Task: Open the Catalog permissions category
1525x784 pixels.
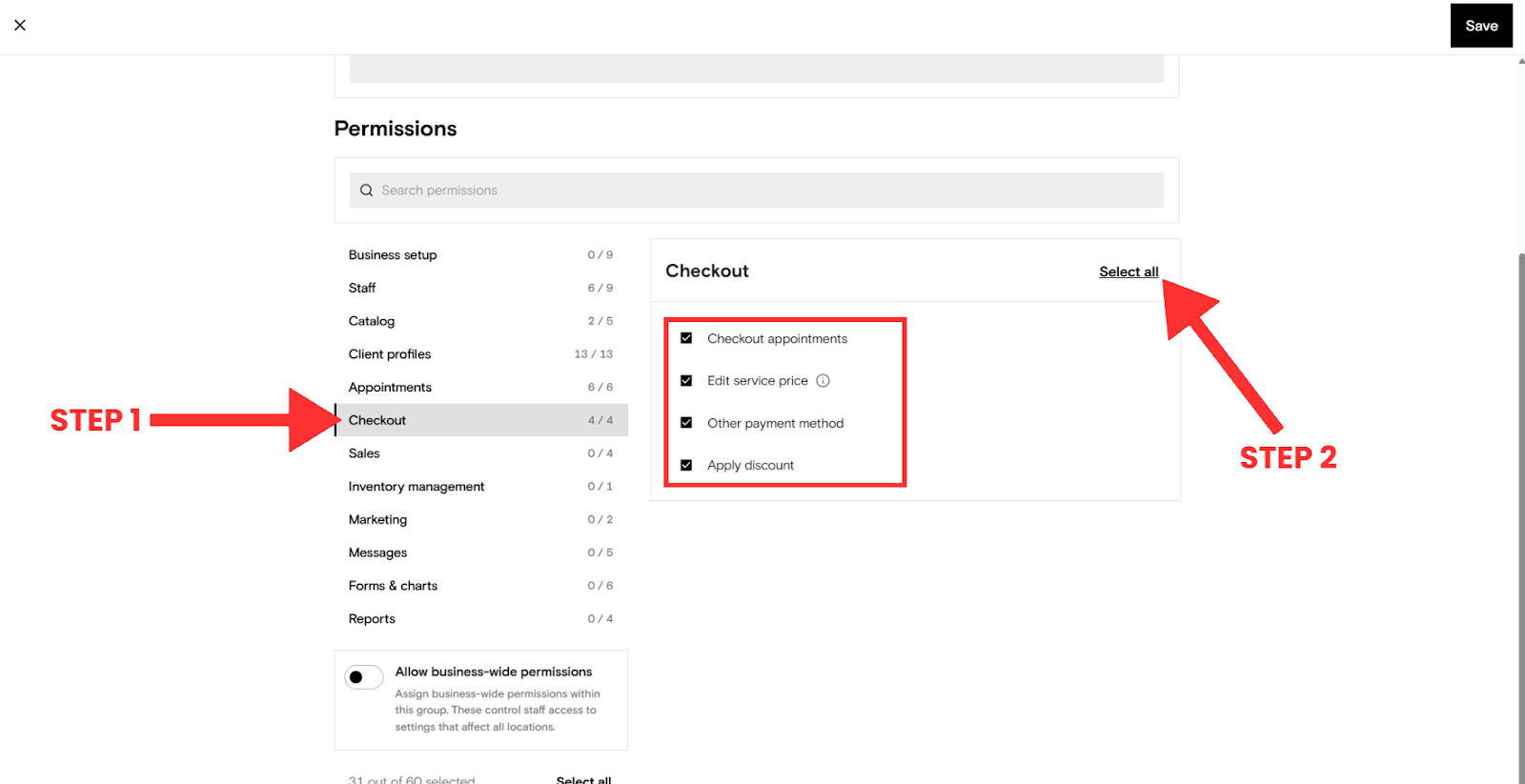Action: 372,321
